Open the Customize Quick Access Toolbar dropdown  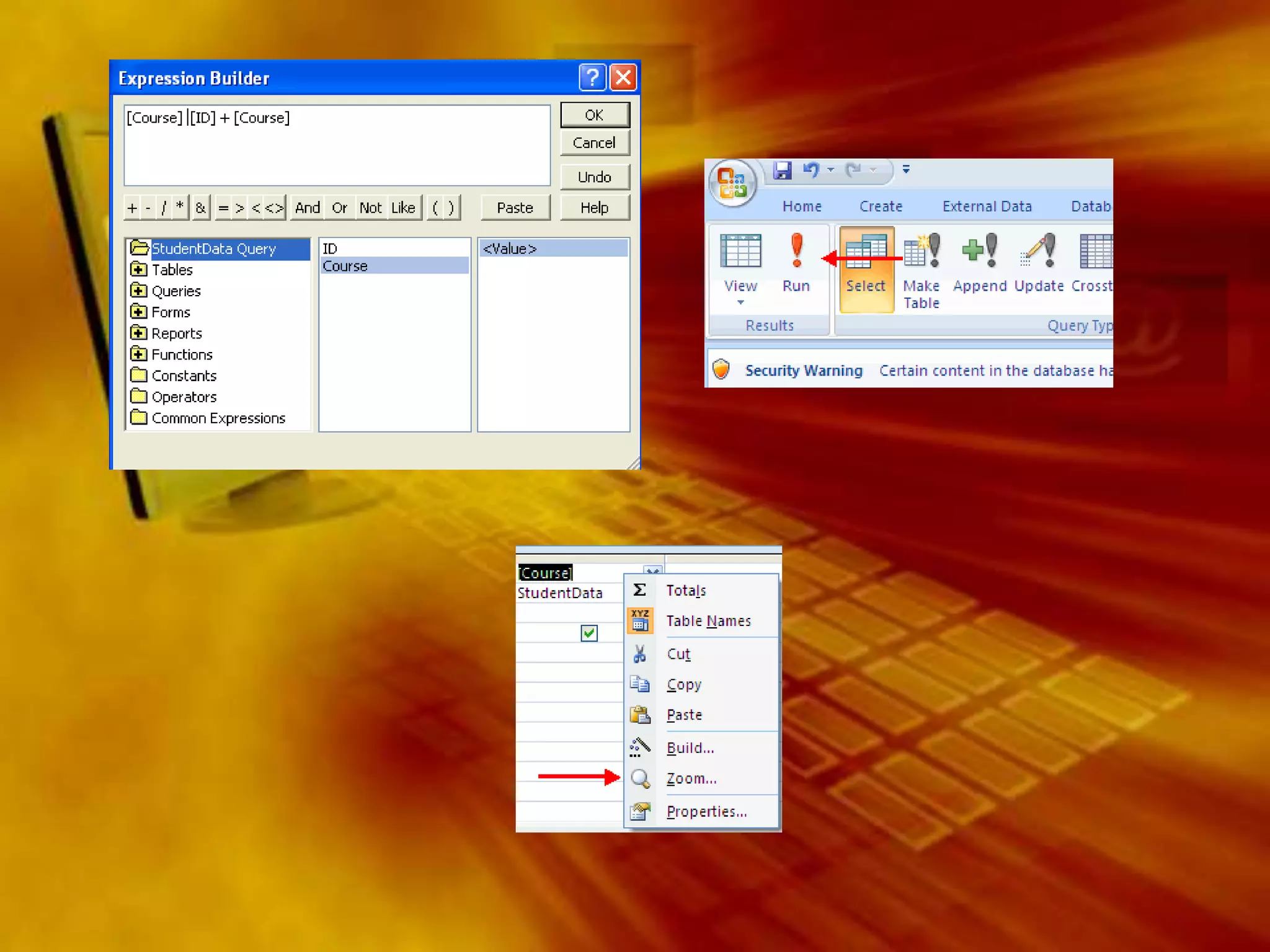[x=906, y=170]
